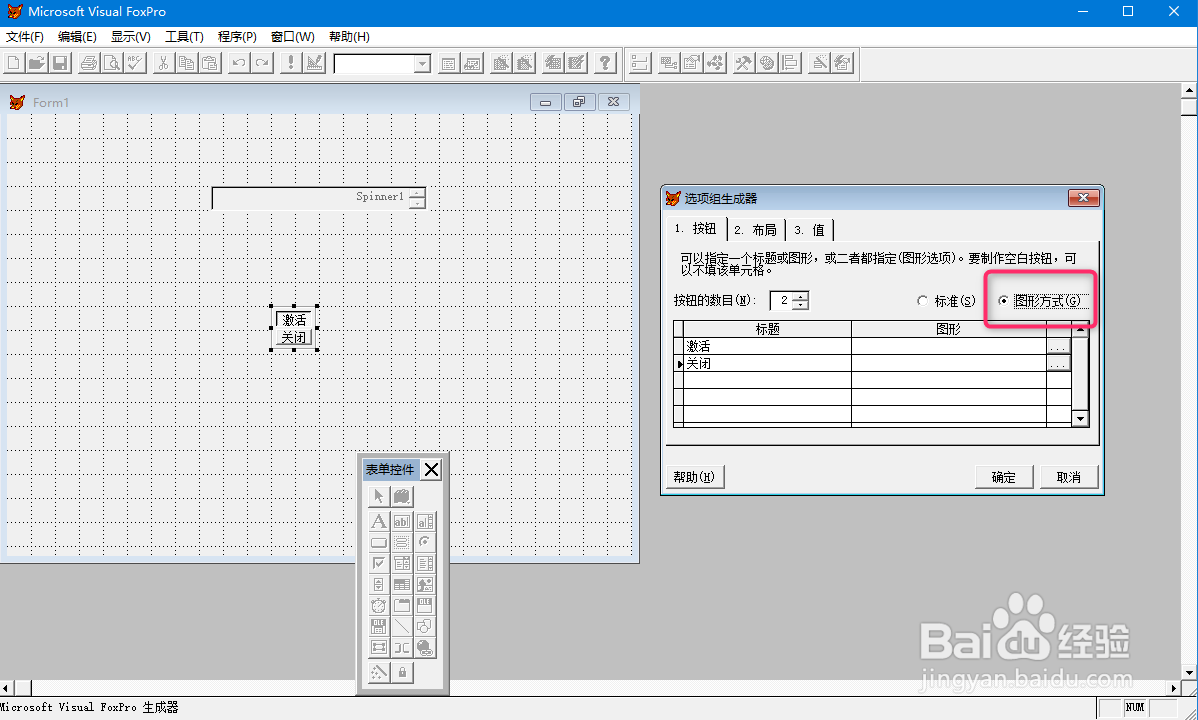This screenshot has height=720, width=1198.
Task: Select the Page Frame control tool
Action: 402,606
